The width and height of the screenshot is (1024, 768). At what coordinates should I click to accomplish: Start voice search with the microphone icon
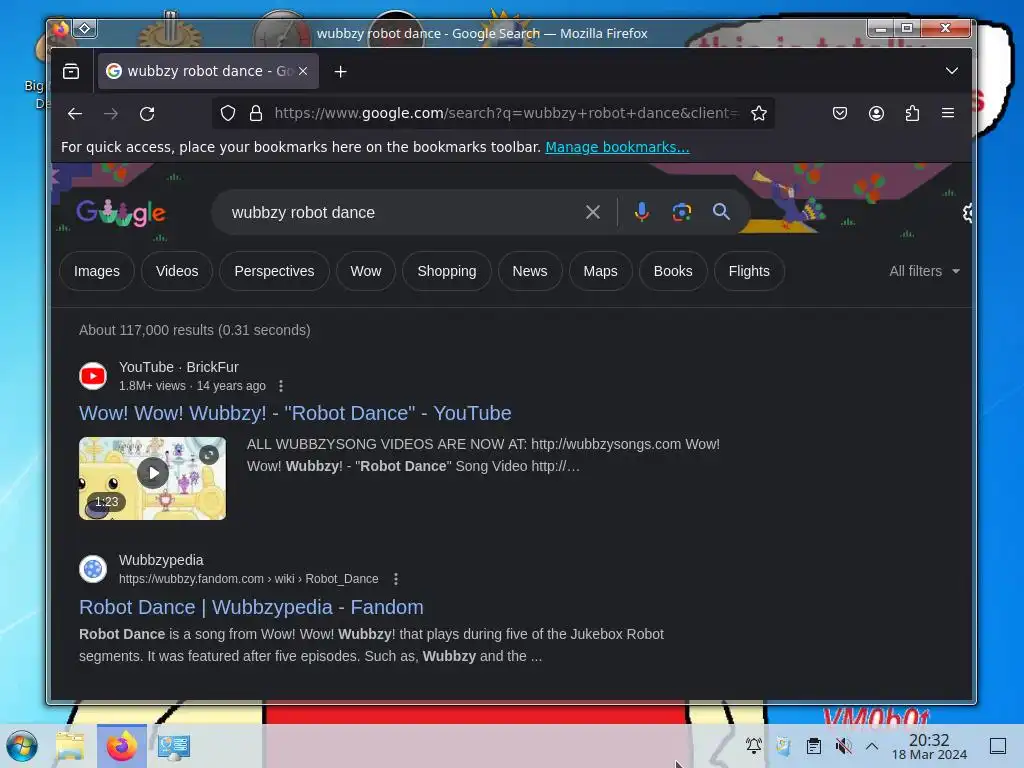[x=641, y=212]
